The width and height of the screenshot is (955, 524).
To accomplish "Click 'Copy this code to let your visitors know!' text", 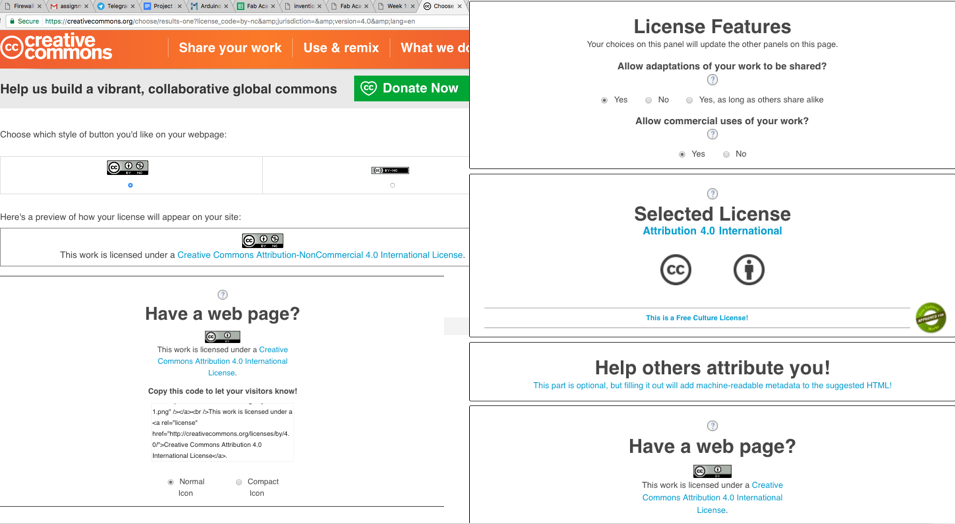I will [x=222, y=391].
